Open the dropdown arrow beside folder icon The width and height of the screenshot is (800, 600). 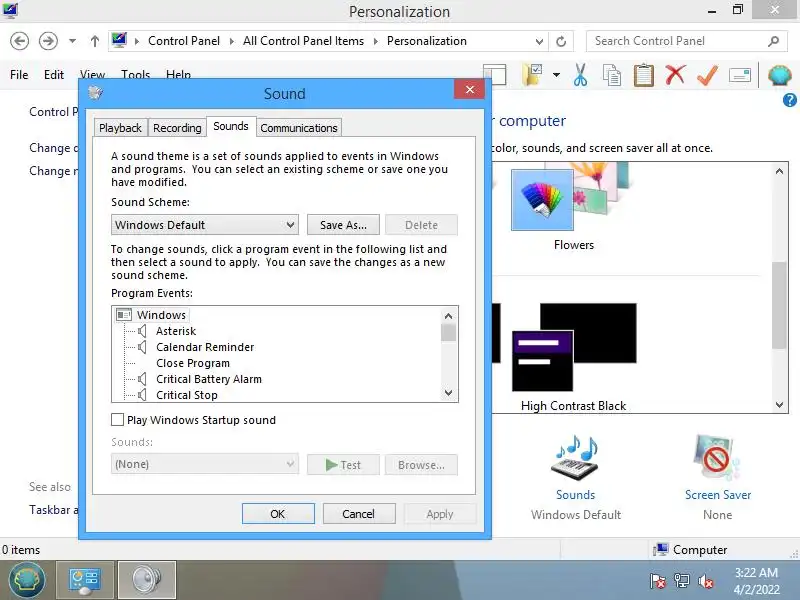(x=556, y=75)
